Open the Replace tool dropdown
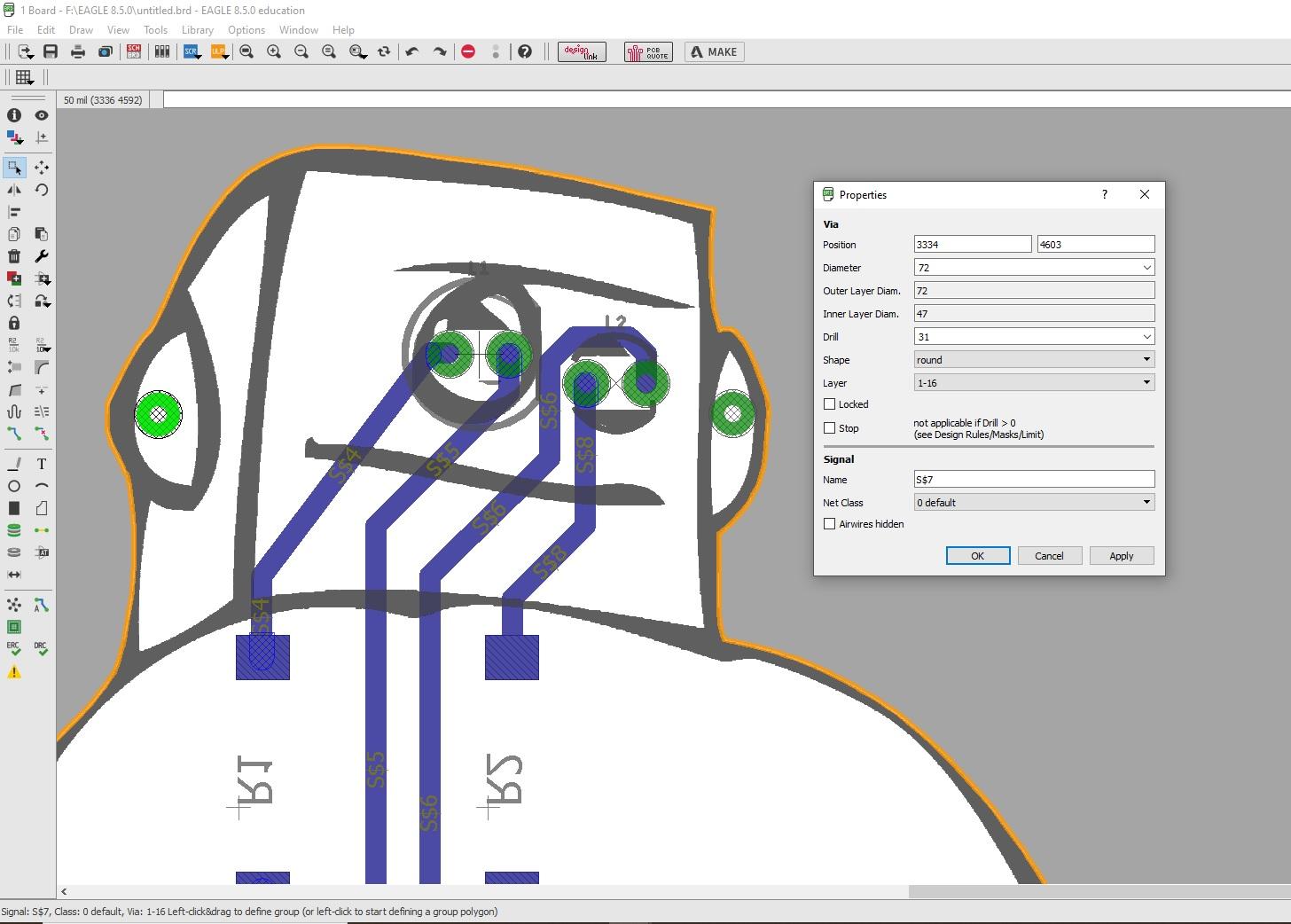This screenshot has height=924, width=1291. (x=41, y=301)
